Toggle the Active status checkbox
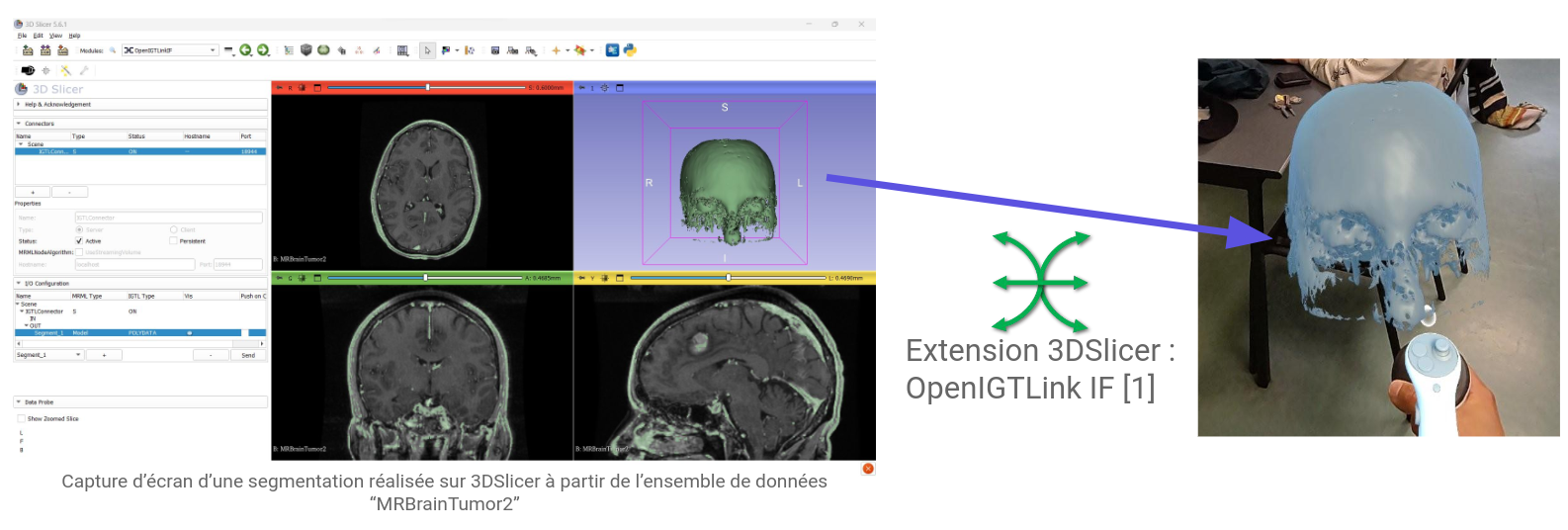1568x530 pixels. click(79, 241)
